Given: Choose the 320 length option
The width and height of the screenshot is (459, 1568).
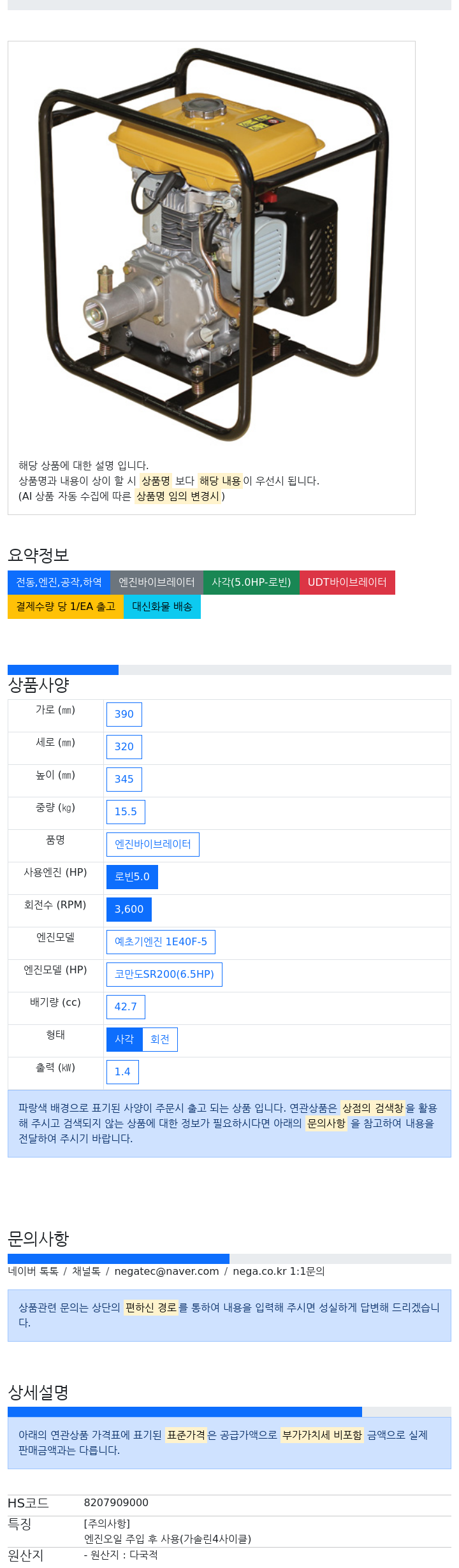Looking at the screenshot, I should pyautogui.click(x=124, y=747).
